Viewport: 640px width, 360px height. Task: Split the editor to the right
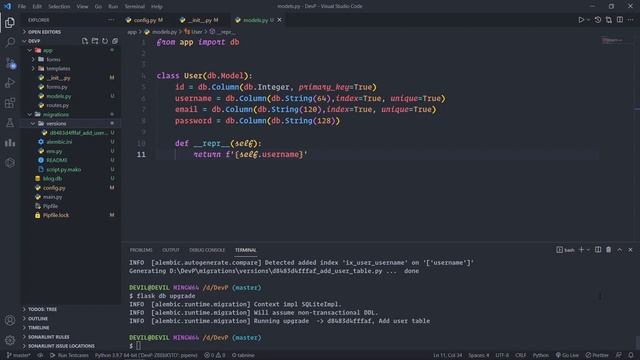[620, 20]
